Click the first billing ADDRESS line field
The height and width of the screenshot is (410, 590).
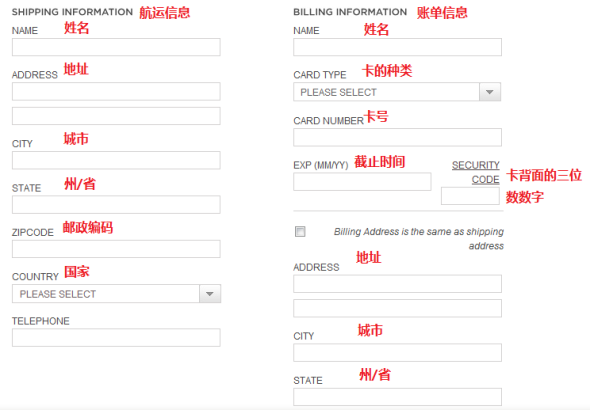click(397, 284)
